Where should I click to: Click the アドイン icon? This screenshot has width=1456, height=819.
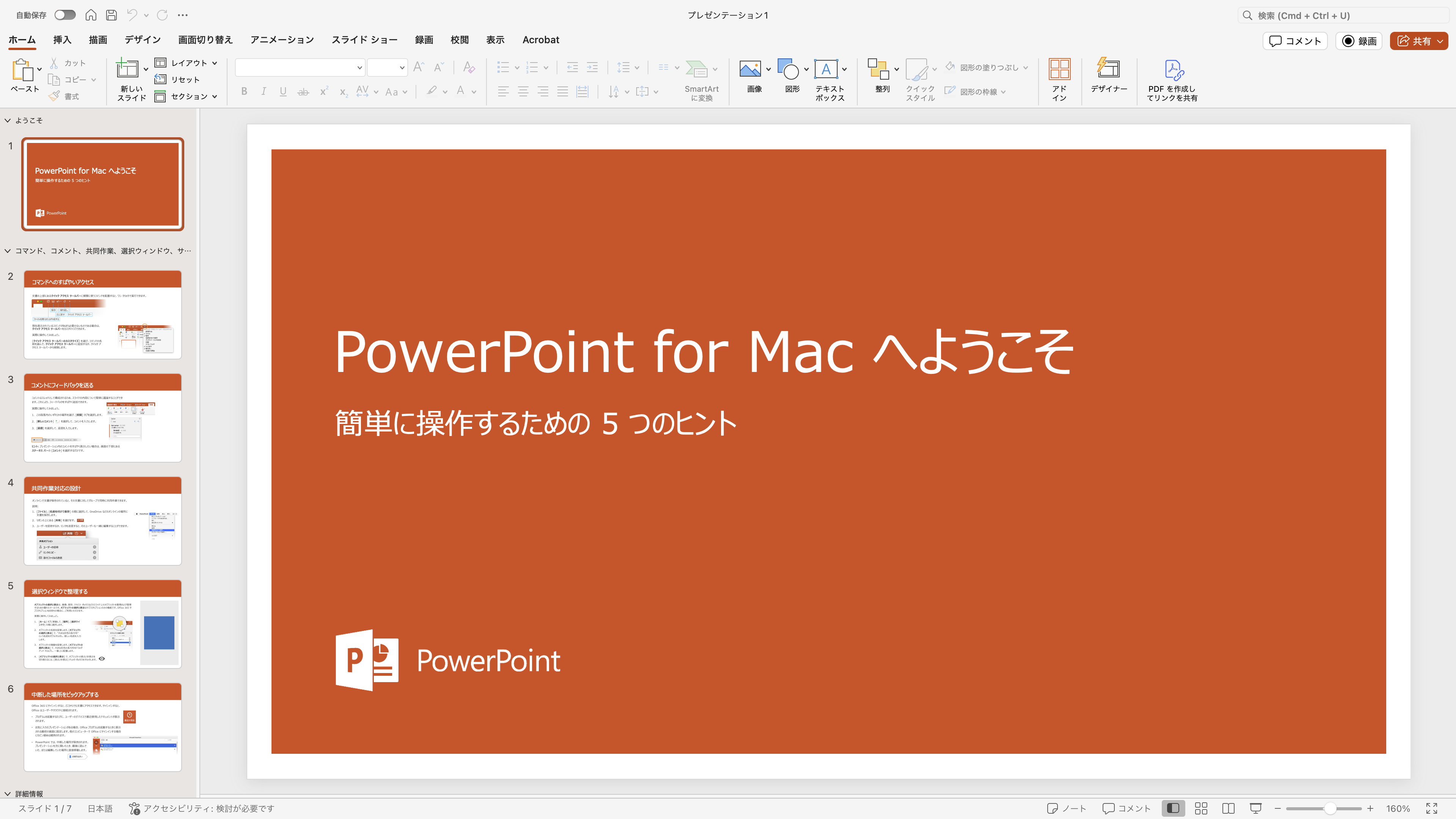coord(1059,69)
